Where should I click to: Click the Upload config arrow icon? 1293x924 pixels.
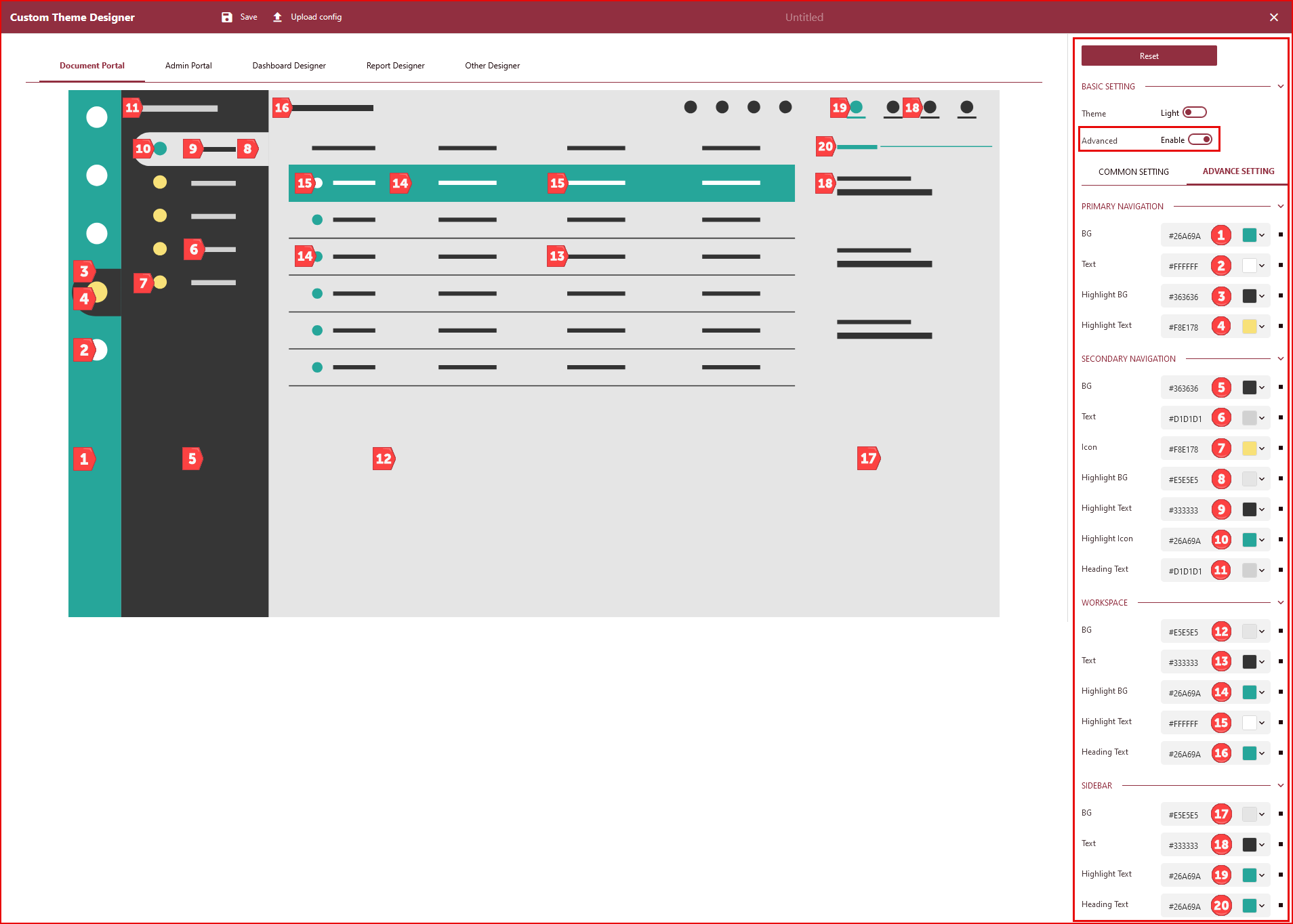277,18
